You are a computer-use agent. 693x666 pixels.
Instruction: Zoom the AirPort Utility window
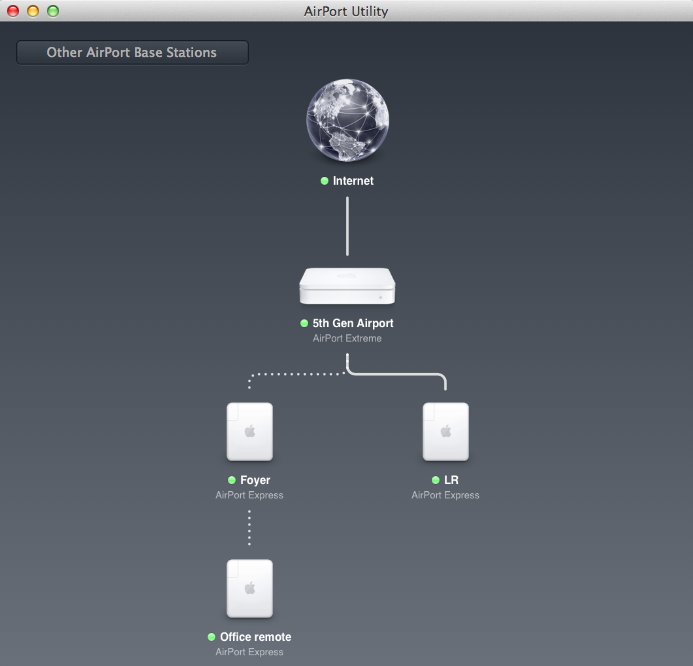[53, 11]
